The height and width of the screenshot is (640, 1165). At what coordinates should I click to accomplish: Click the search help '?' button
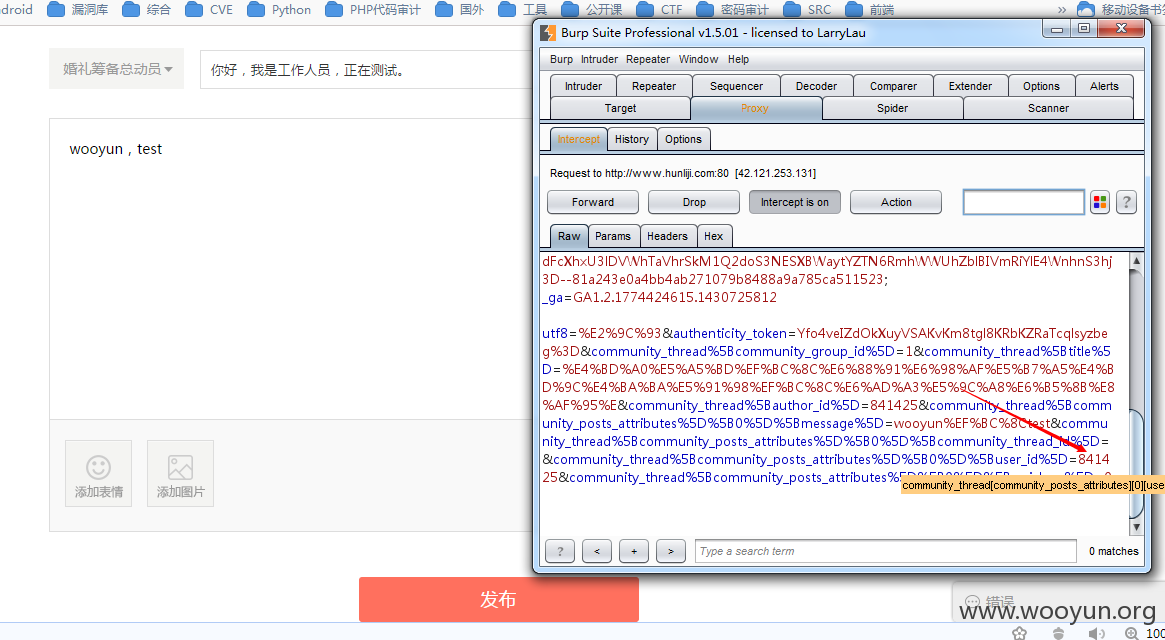(560, 551)
